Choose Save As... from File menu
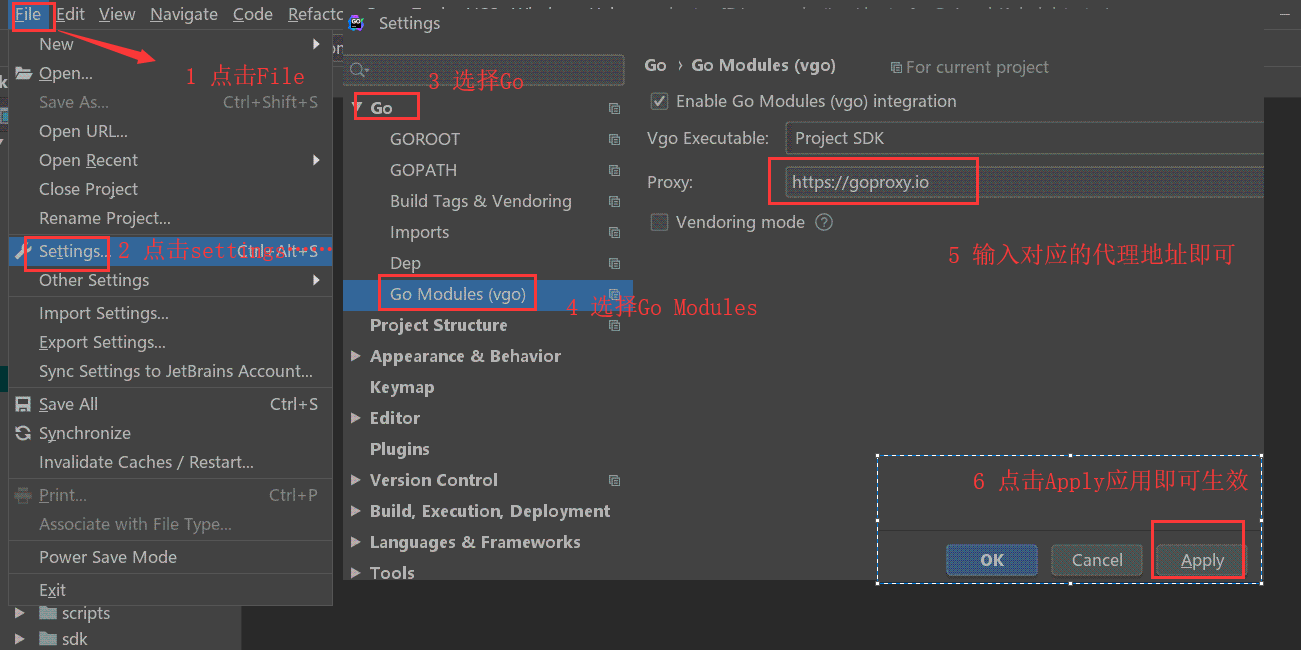Screen dimensions: 1301x650 click(x=170, y=102)
